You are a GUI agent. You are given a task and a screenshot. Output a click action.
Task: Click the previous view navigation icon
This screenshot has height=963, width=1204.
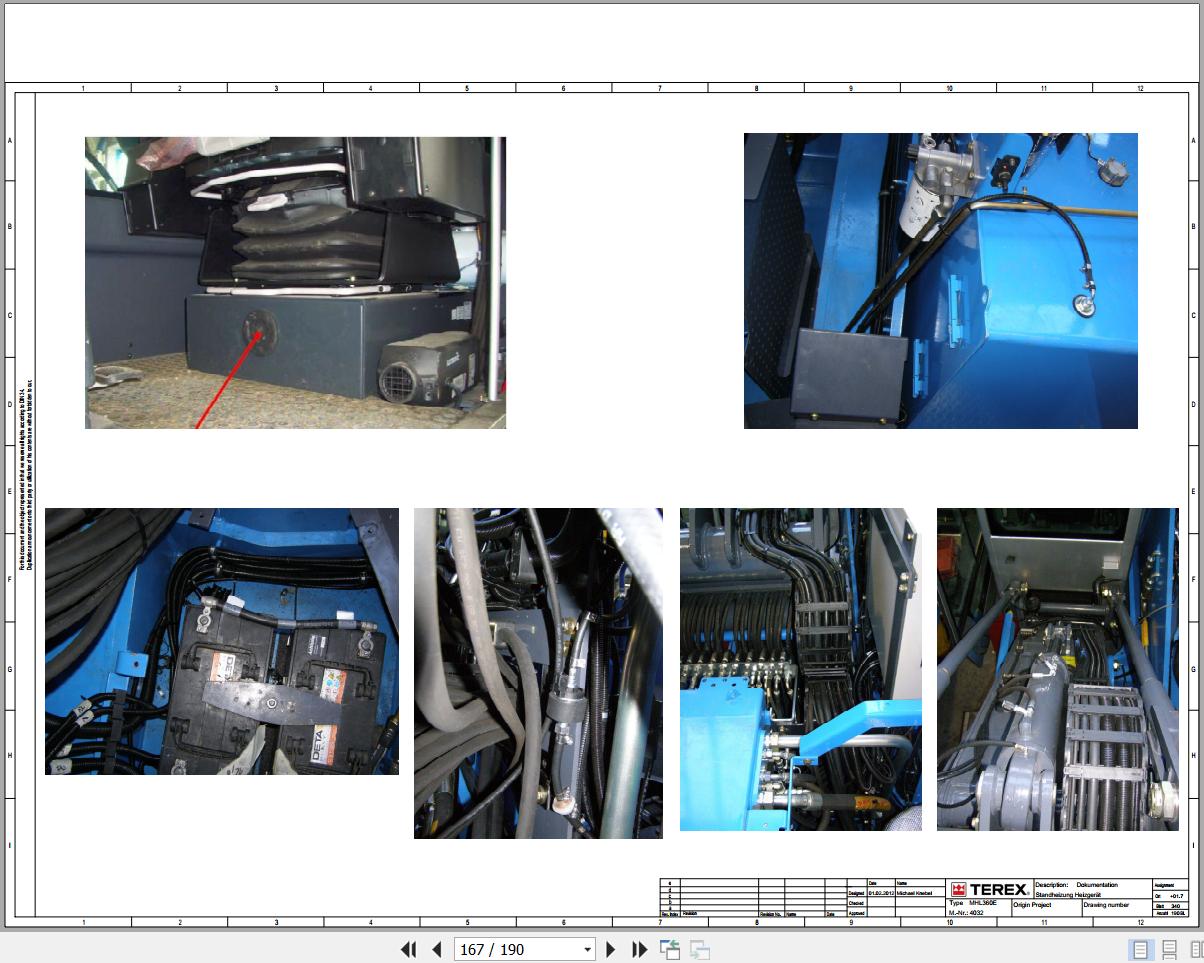[669, 949]
